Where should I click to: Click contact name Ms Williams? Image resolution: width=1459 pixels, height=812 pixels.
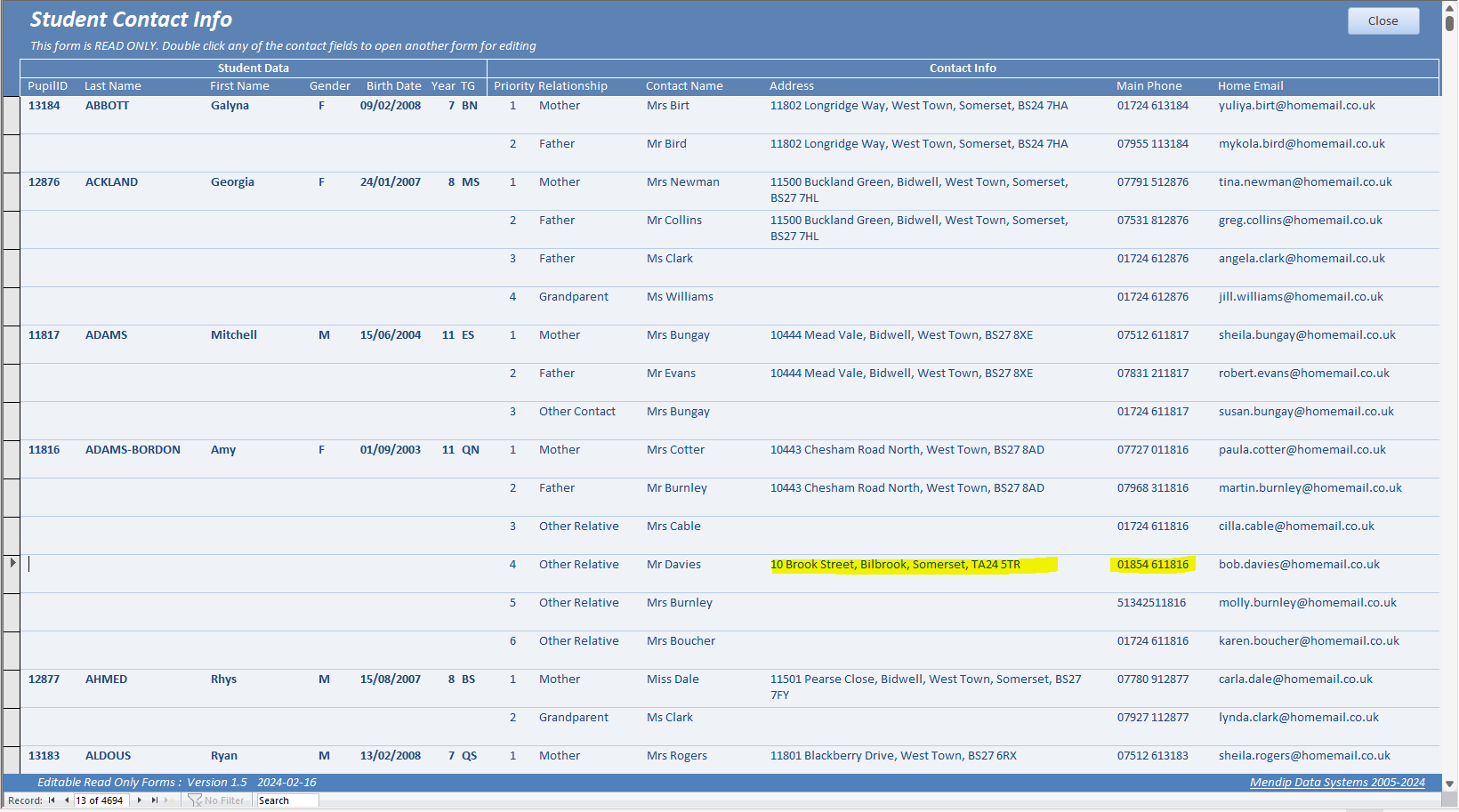coord(680,297)
